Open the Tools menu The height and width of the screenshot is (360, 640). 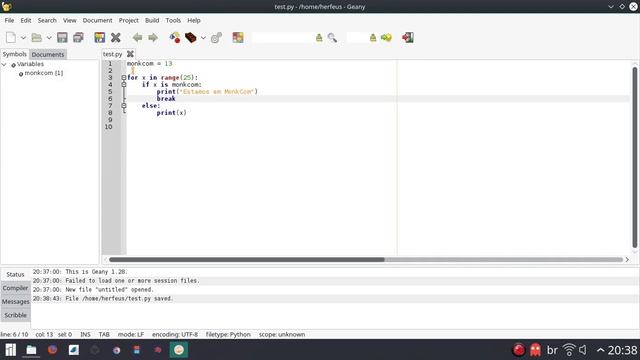click(x=173, y=20)
